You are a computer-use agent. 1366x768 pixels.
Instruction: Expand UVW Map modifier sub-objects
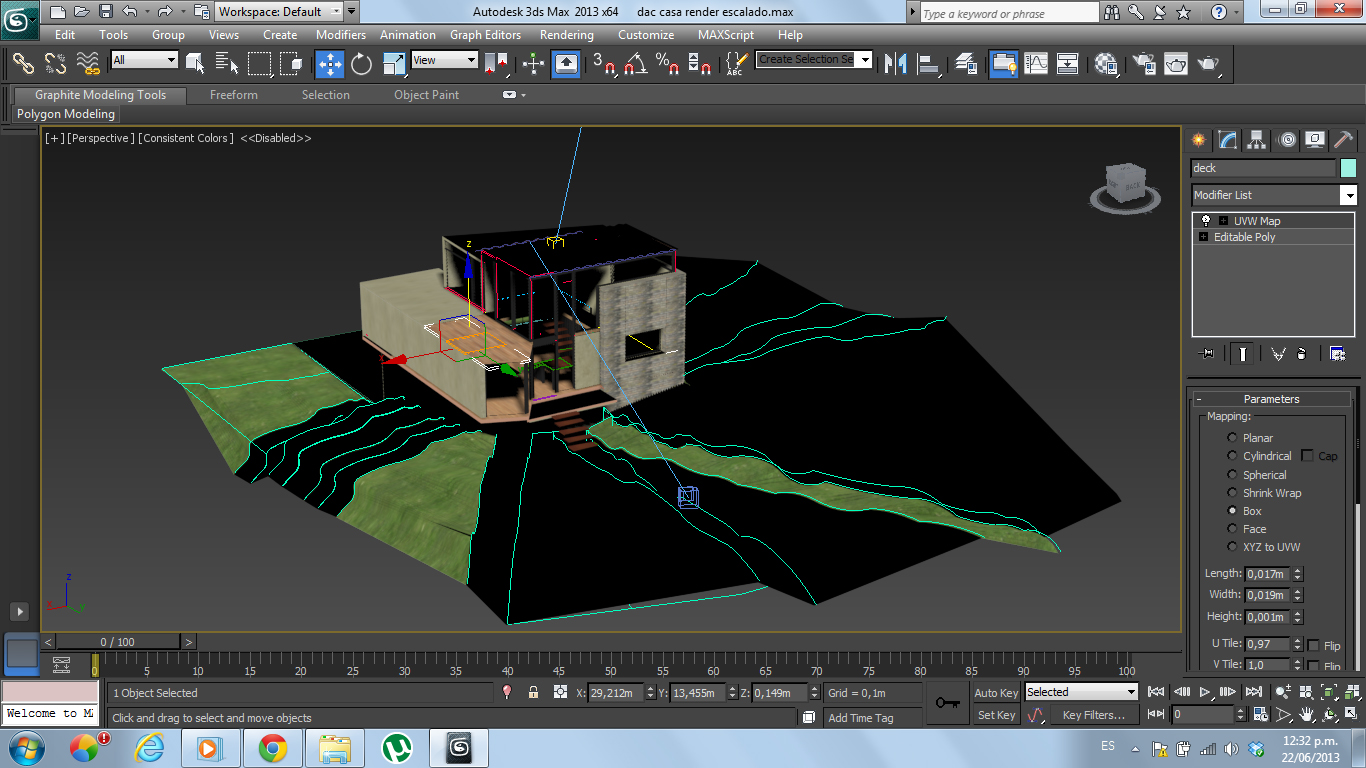click(x=1223, y=221)
